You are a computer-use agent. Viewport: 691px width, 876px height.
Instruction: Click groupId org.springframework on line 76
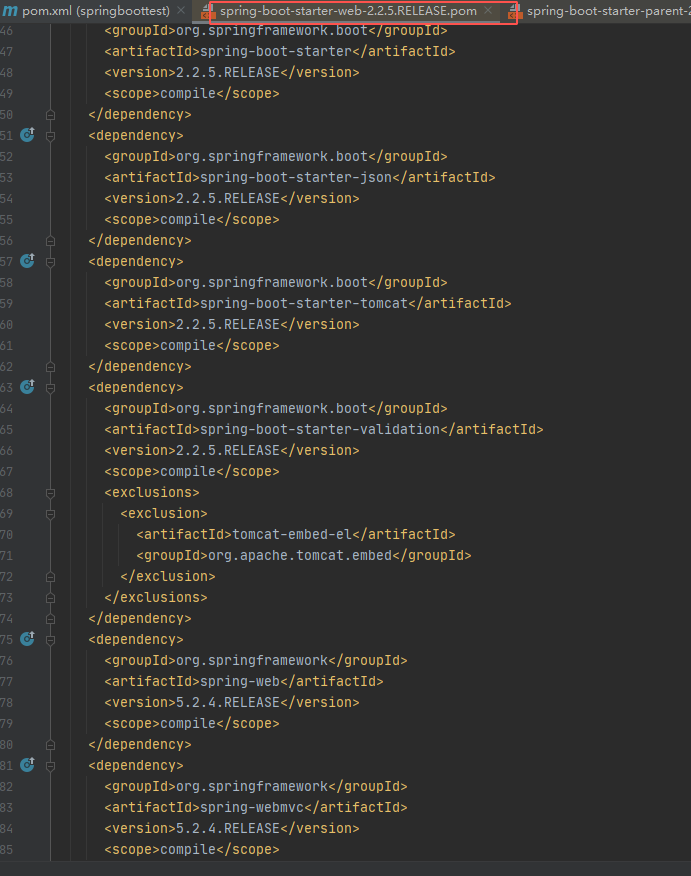click(x=252, y=660)
